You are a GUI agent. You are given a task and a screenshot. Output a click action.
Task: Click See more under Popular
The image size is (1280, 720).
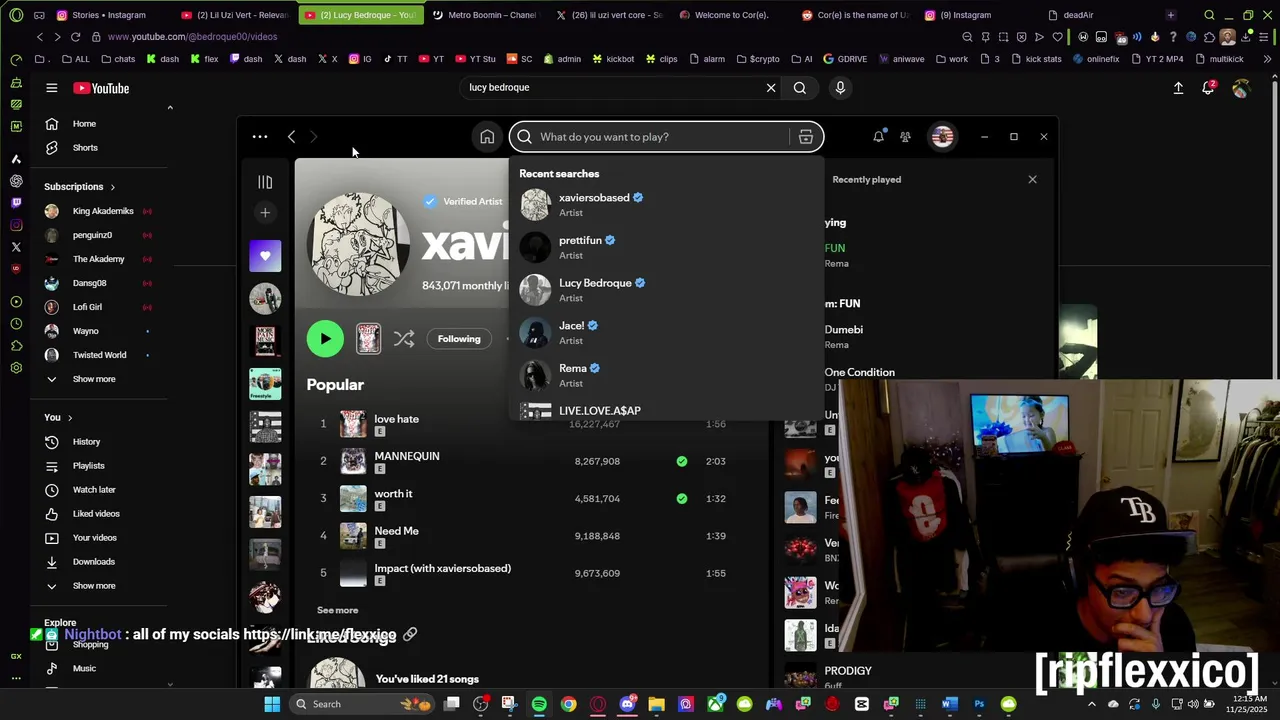(x=337, y=610)
